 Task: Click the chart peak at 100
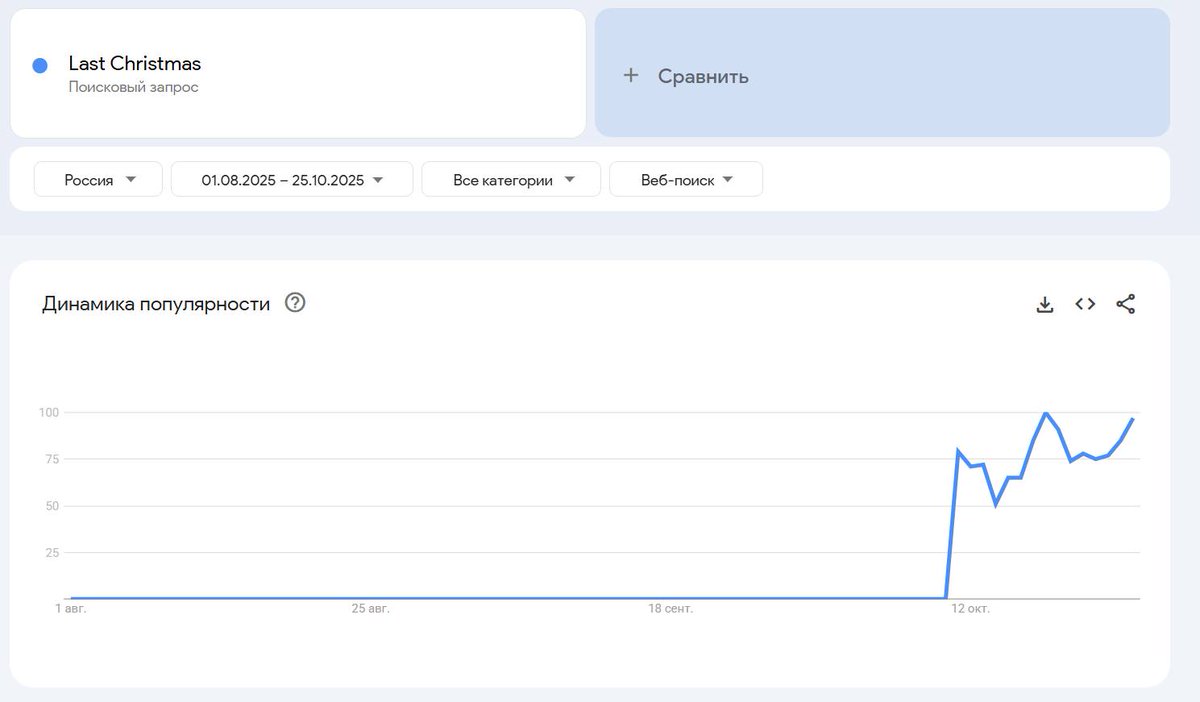[x=1045, y=412]
